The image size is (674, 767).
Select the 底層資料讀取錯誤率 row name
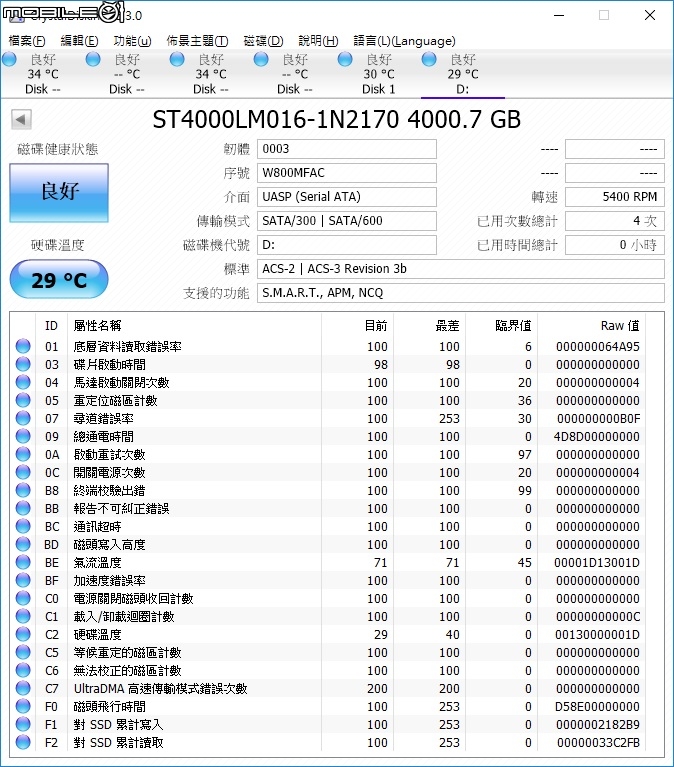point(127,346)
